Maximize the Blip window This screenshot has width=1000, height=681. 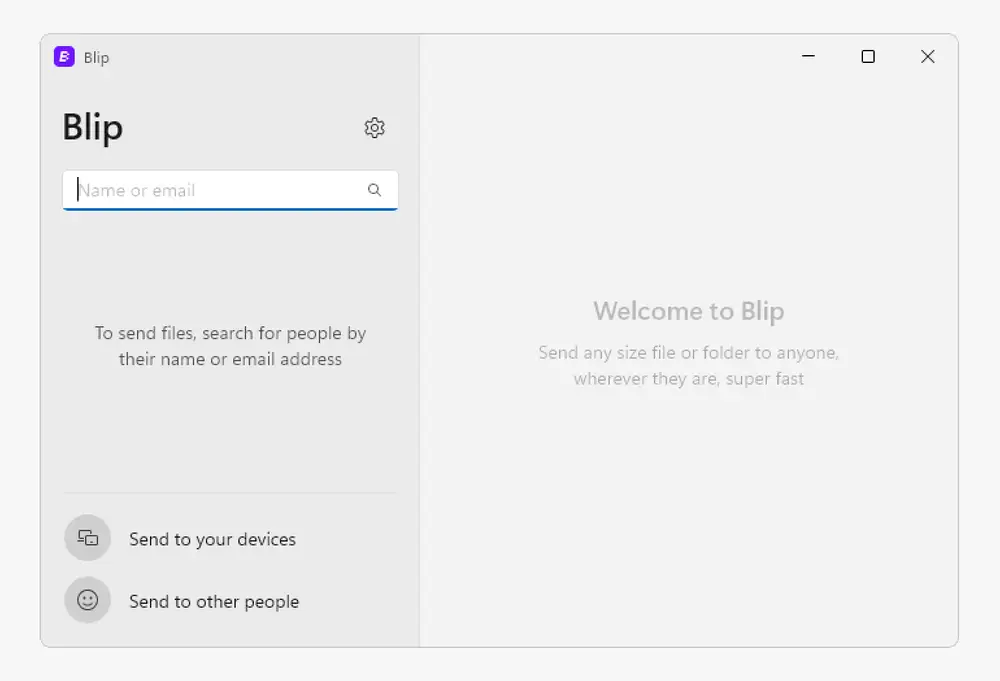[x=868, y=57]
